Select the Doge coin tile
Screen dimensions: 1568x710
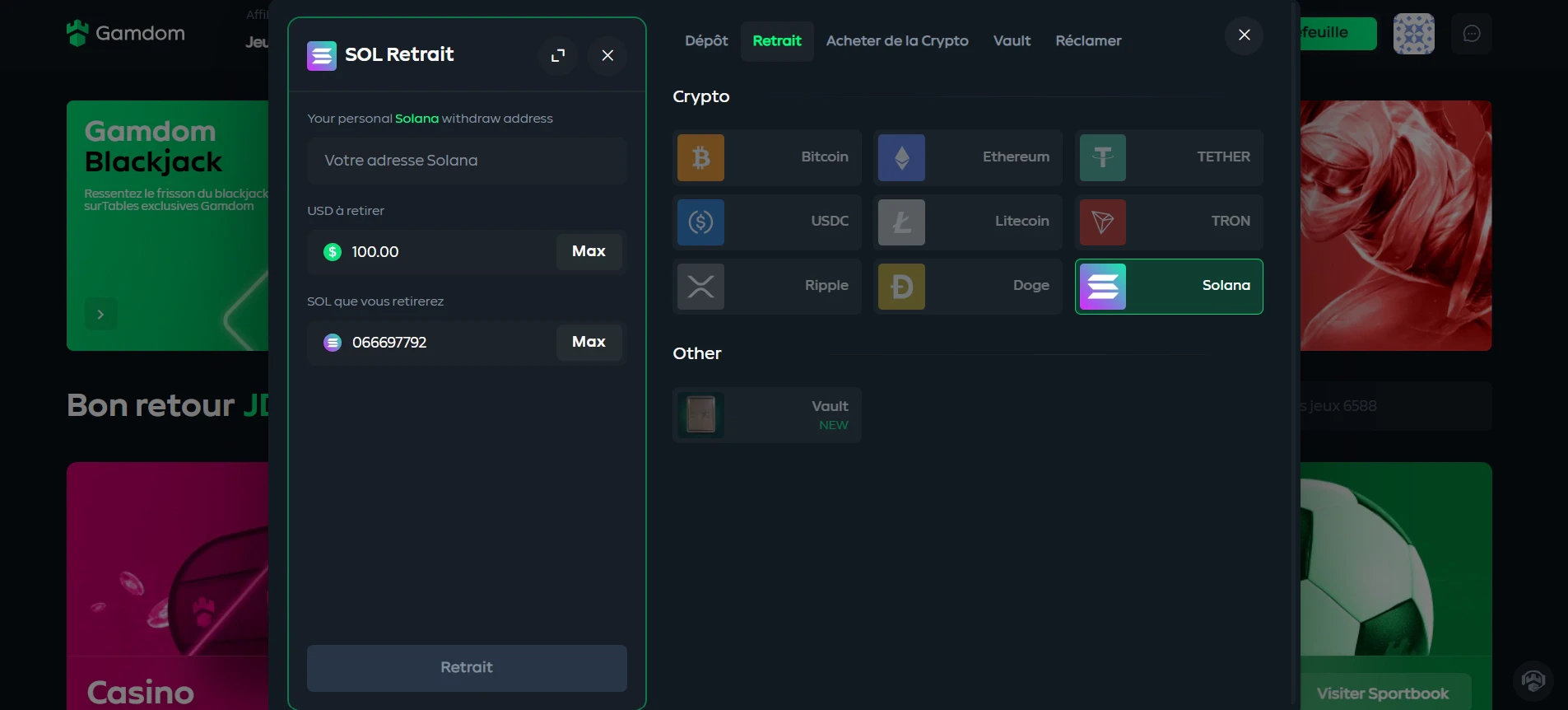pyautogui.click(x=967, y=286)
